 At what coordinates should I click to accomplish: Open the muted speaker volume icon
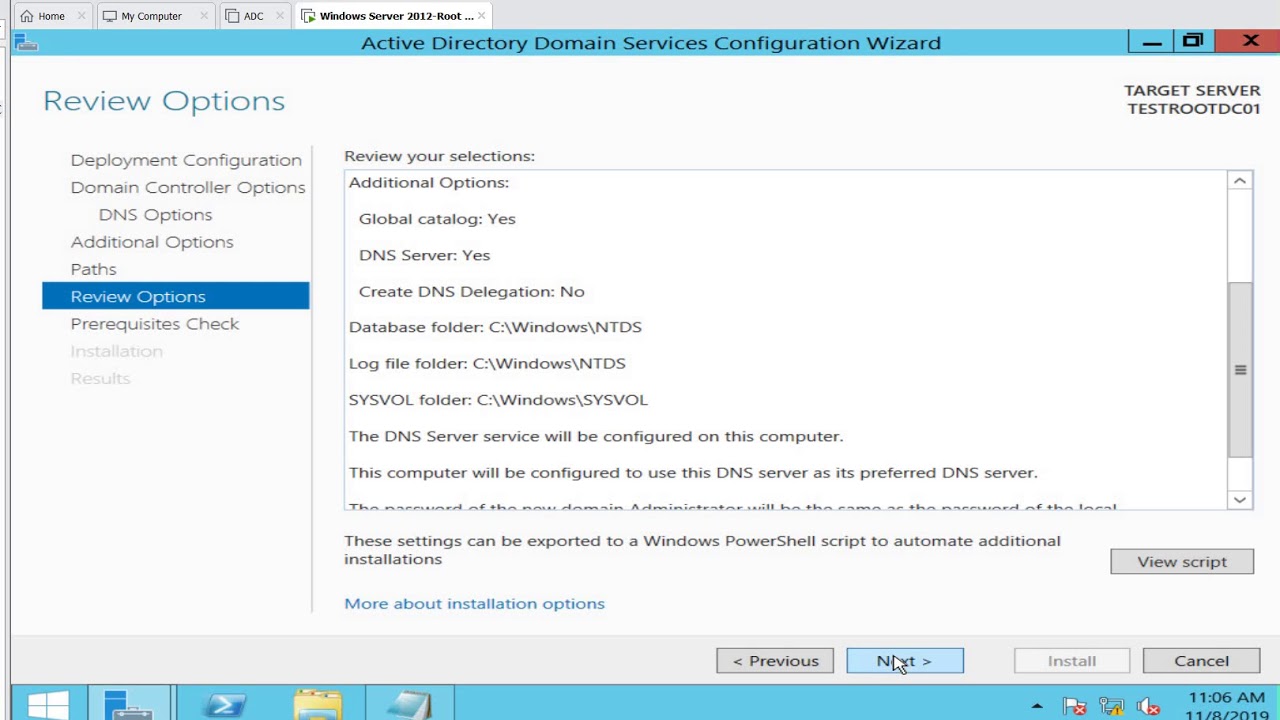tap(1147, 706)
